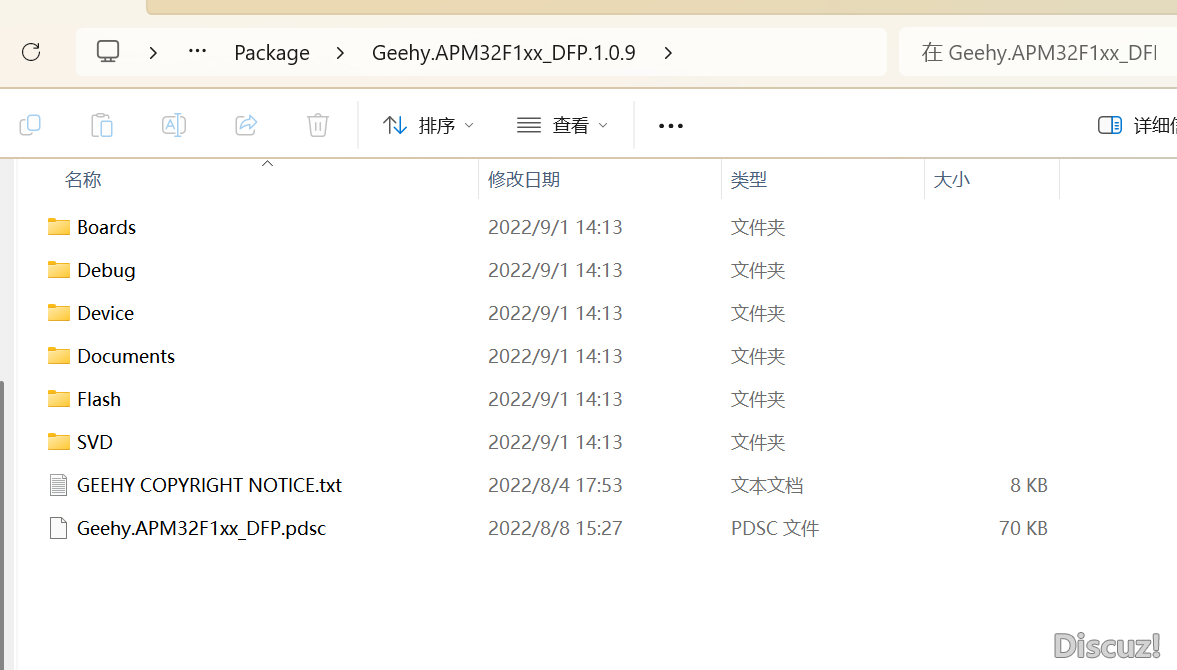The width and height of the screenshot is (1177, 670).
Task: Open the 查看 view dropdown
Action: tap(562, 125)
